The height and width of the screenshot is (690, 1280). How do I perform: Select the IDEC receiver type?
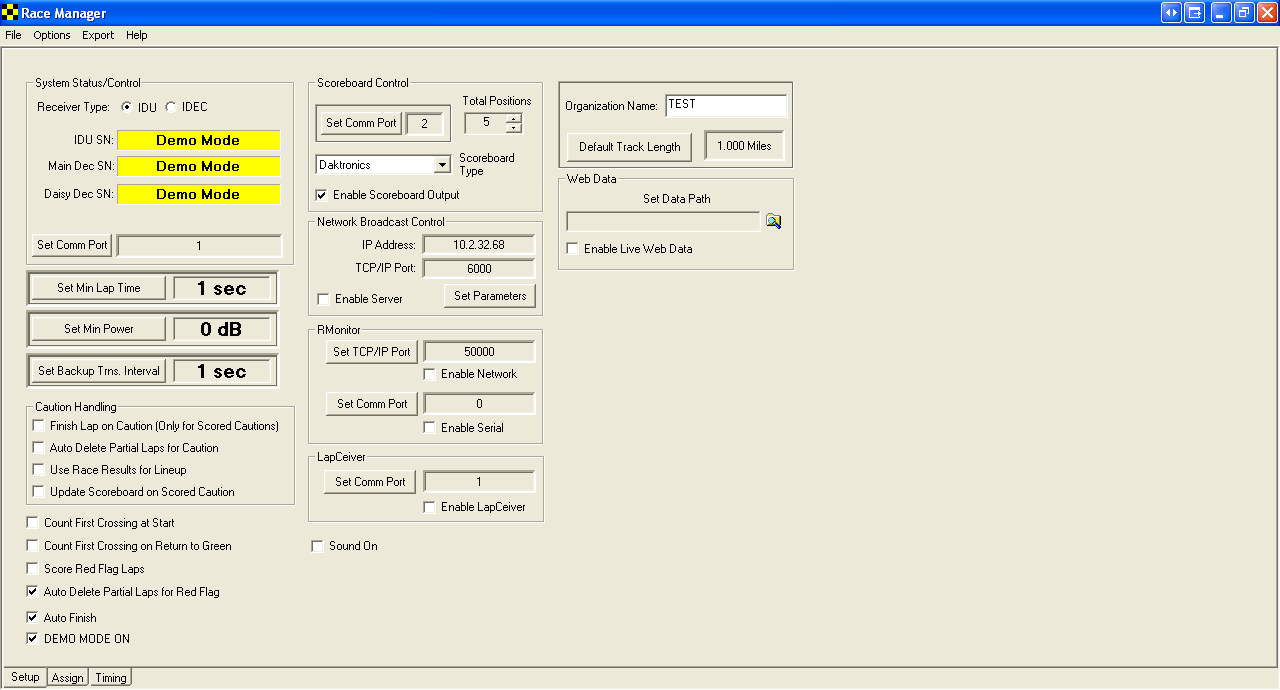tap(171, 107)
